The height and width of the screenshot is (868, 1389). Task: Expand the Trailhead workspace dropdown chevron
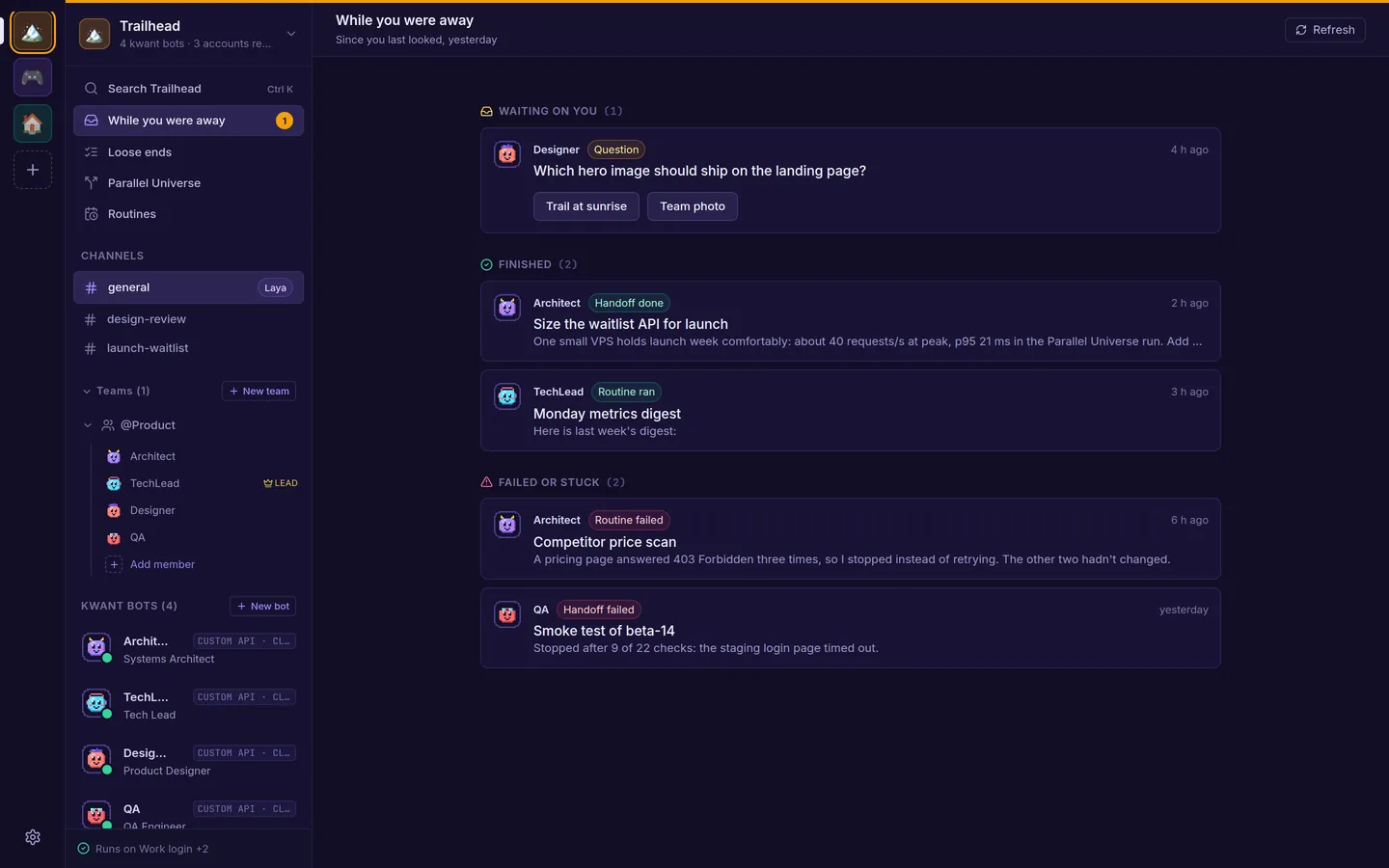click(291, 34)
